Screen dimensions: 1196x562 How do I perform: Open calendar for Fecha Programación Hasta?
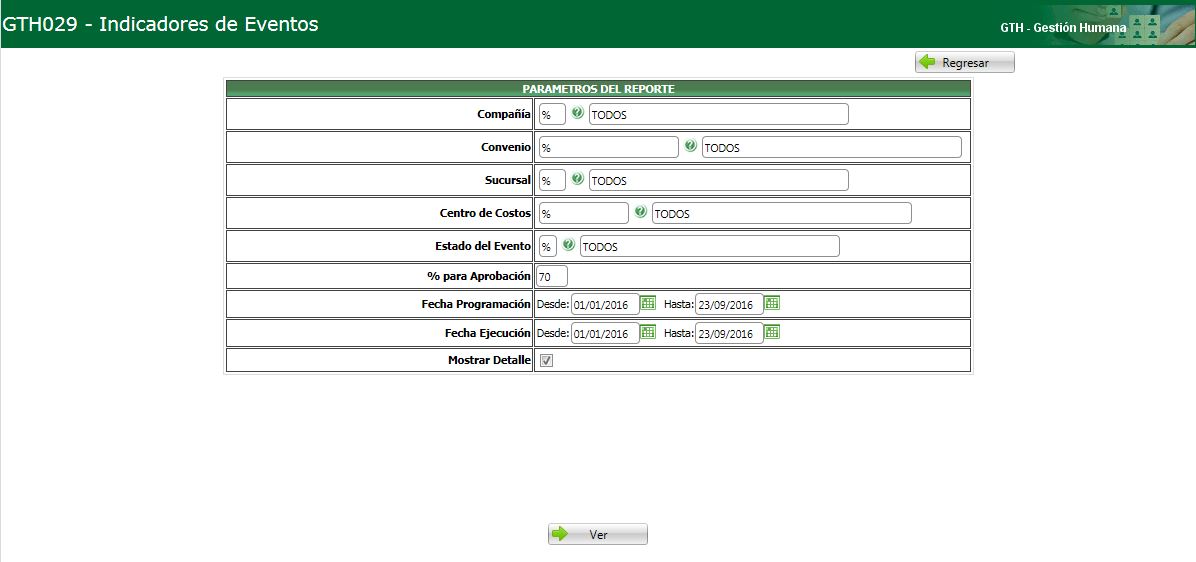pos(772,303)
